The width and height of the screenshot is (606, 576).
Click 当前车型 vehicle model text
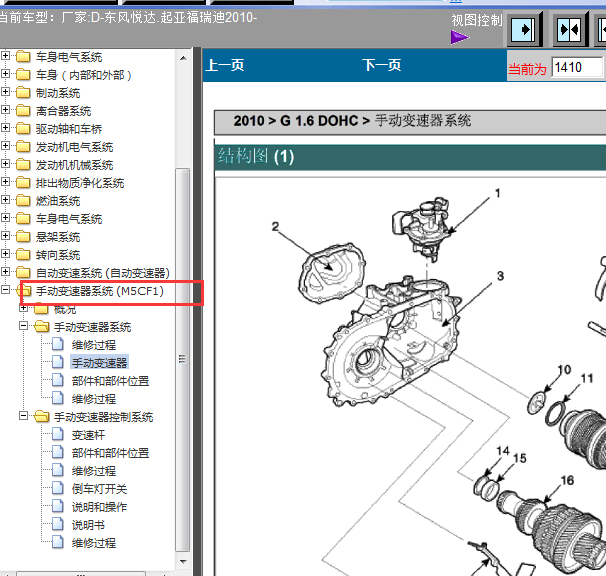pyautogui.click(x=128, y=18)
